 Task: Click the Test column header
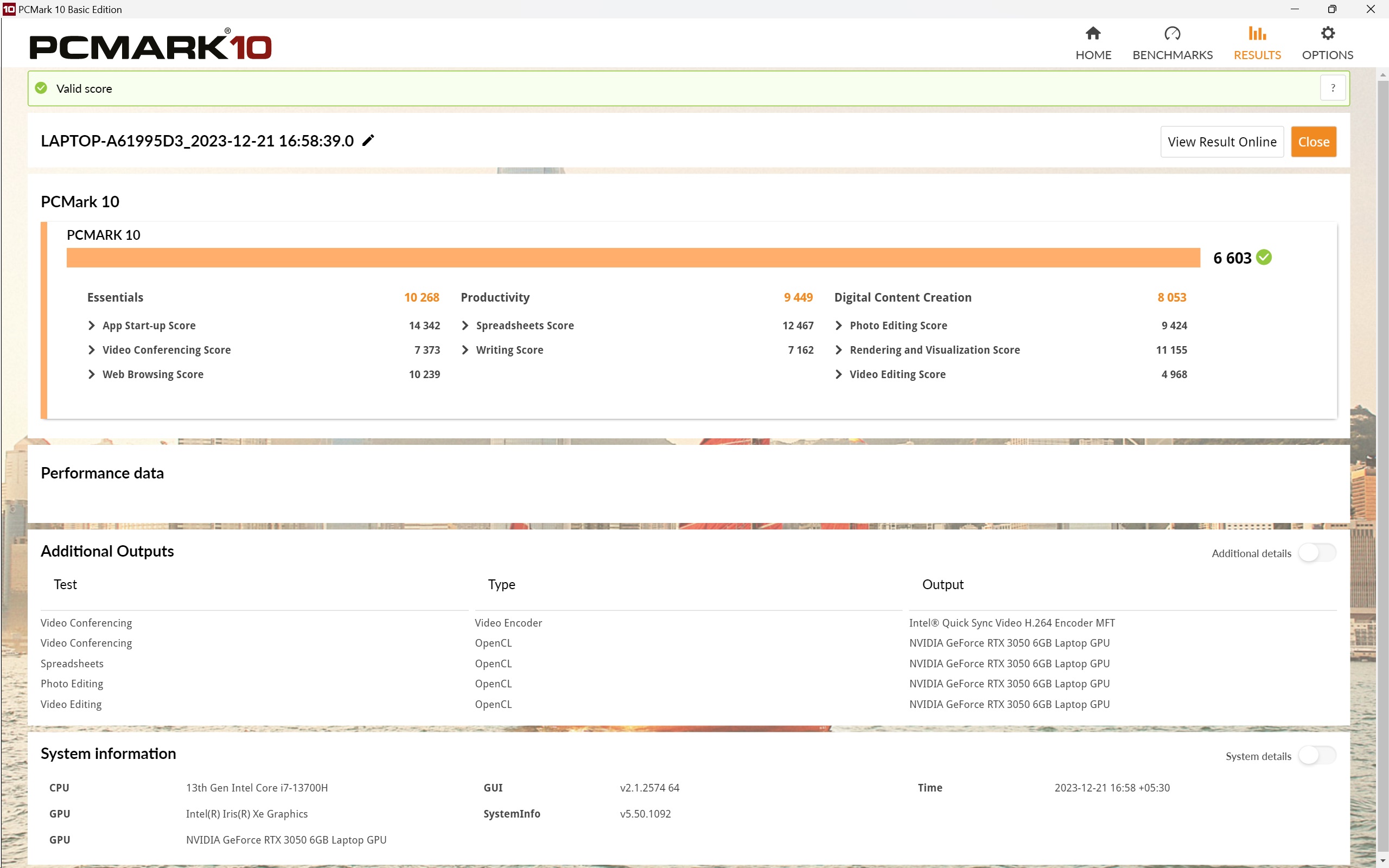click(x=66, y=584)
